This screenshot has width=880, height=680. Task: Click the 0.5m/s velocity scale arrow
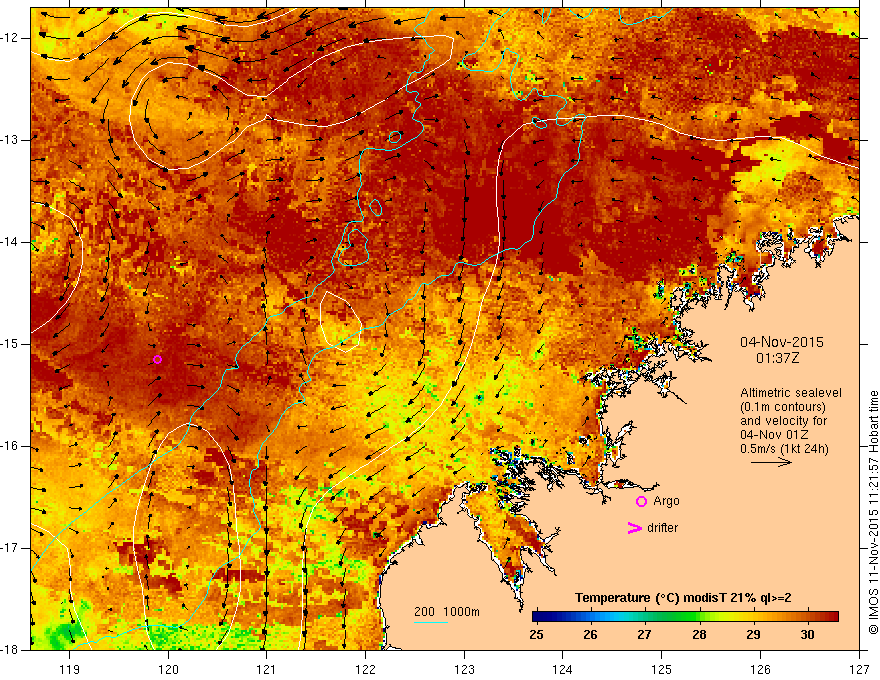click(x=772, y=462)
